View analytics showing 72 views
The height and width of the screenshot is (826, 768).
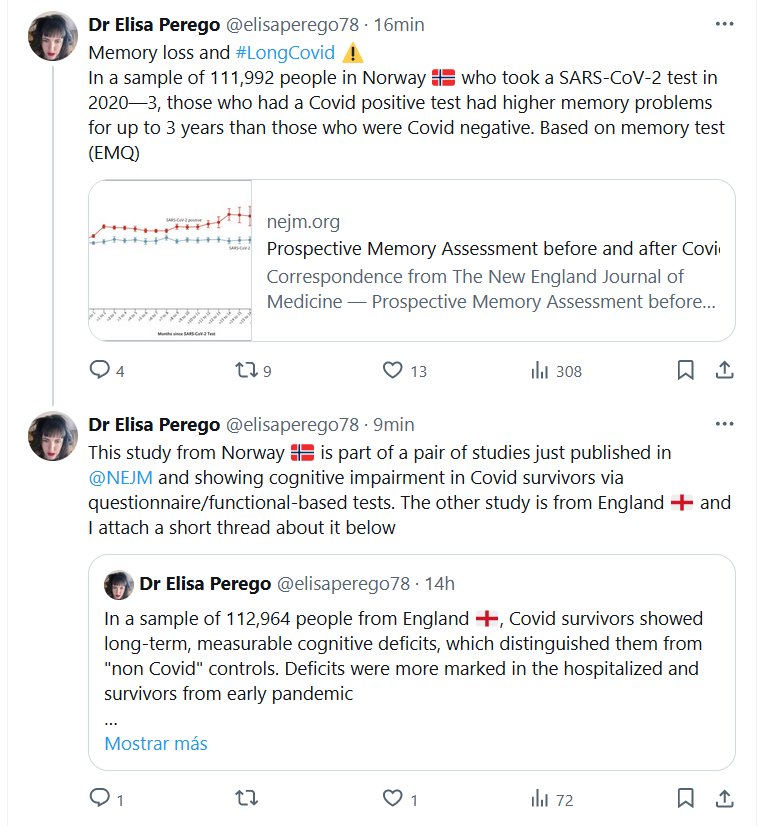click(540, 798)
